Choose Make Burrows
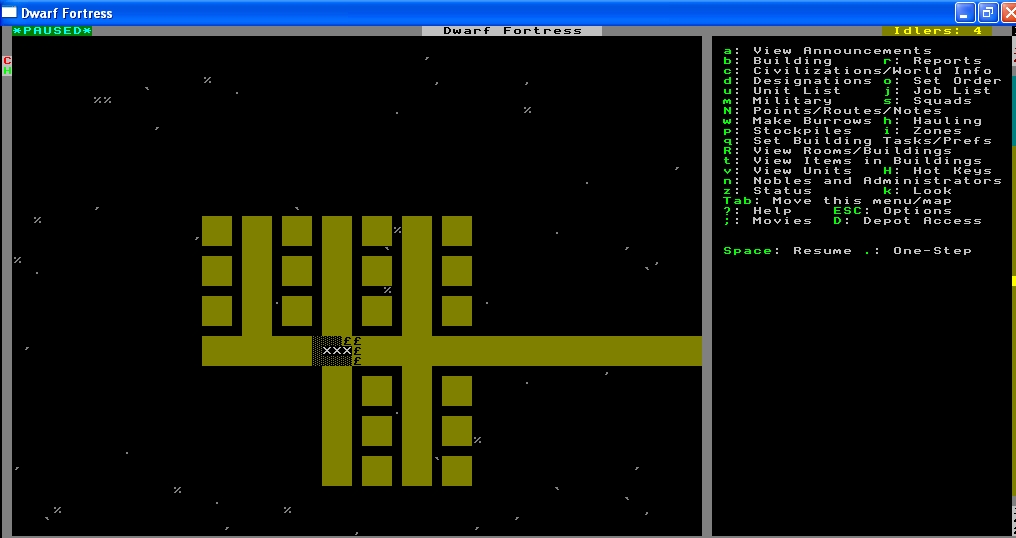This screenshot has width=1016, height=538. point(798,121)
